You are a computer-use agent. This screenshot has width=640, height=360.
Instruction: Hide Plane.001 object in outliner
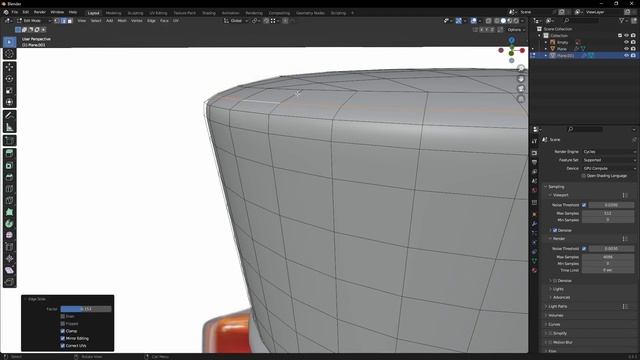pos(626,55)
